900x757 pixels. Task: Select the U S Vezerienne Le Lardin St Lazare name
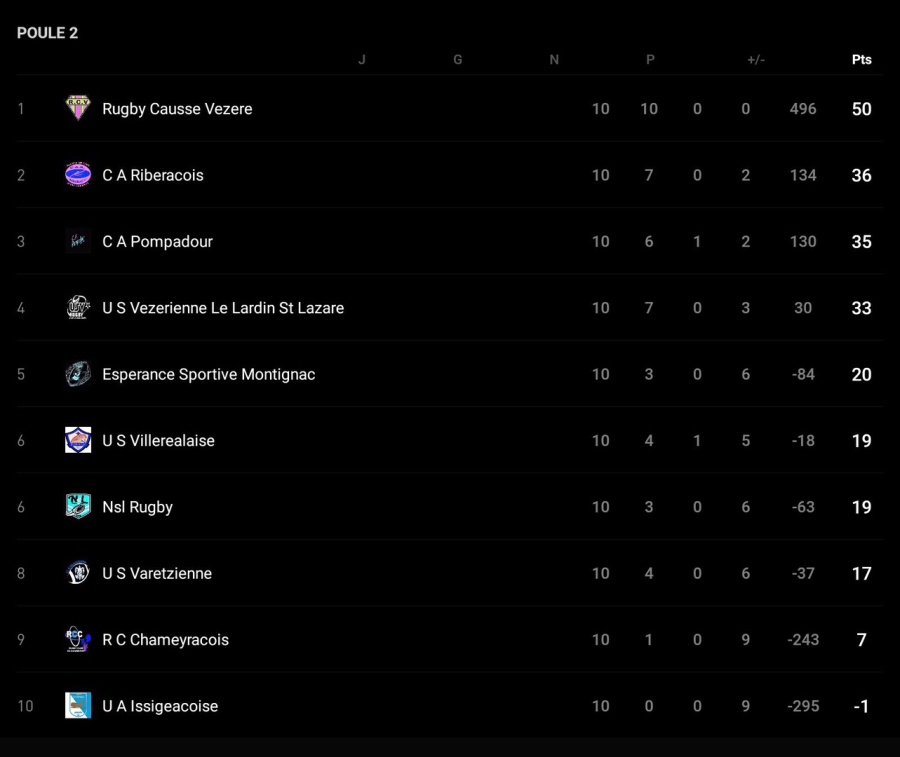pyautogui.click(x=223, y=308)
